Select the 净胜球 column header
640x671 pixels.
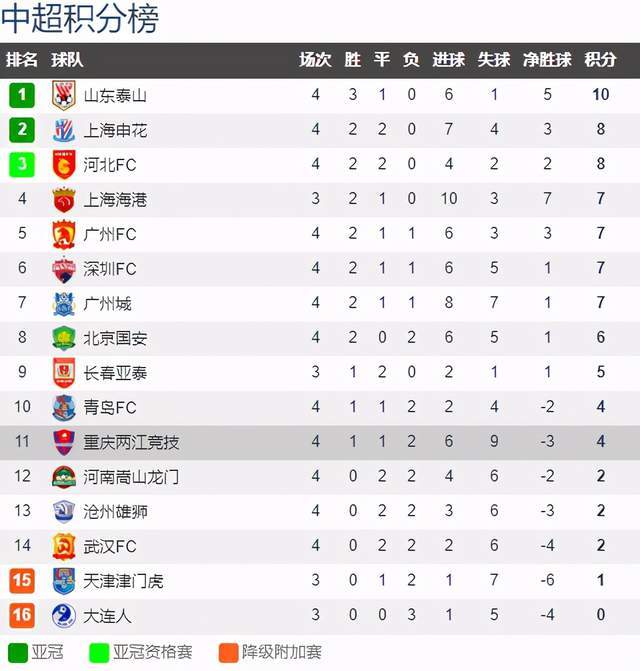547,59
